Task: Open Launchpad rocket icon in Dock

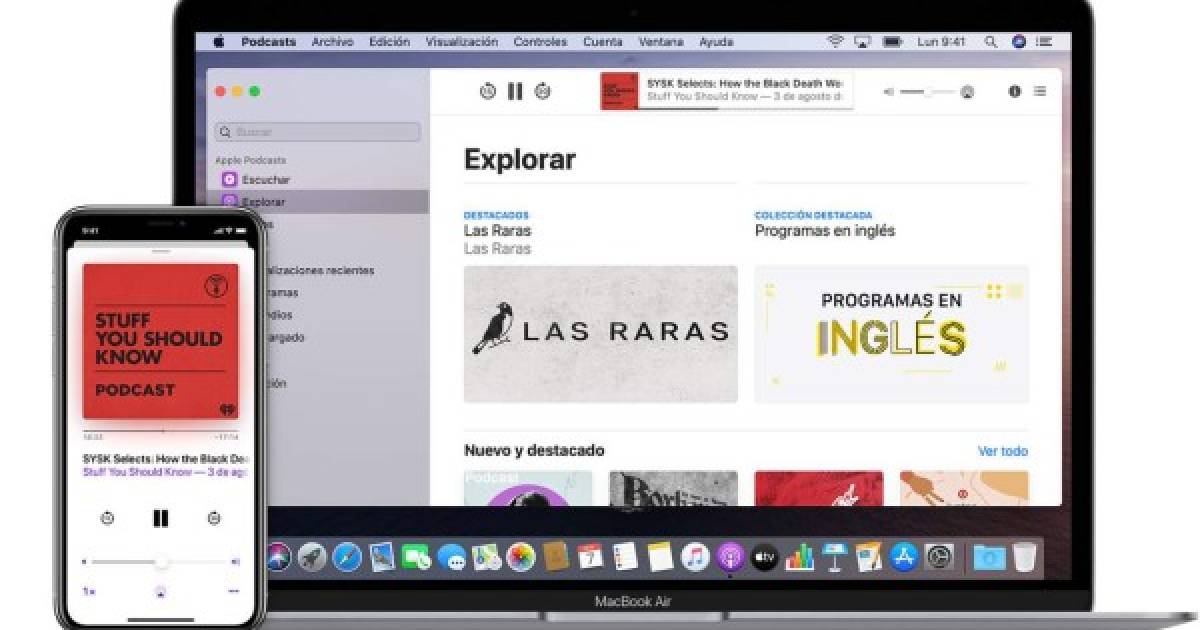Action: pyautogui.click(x=312, y=557)
